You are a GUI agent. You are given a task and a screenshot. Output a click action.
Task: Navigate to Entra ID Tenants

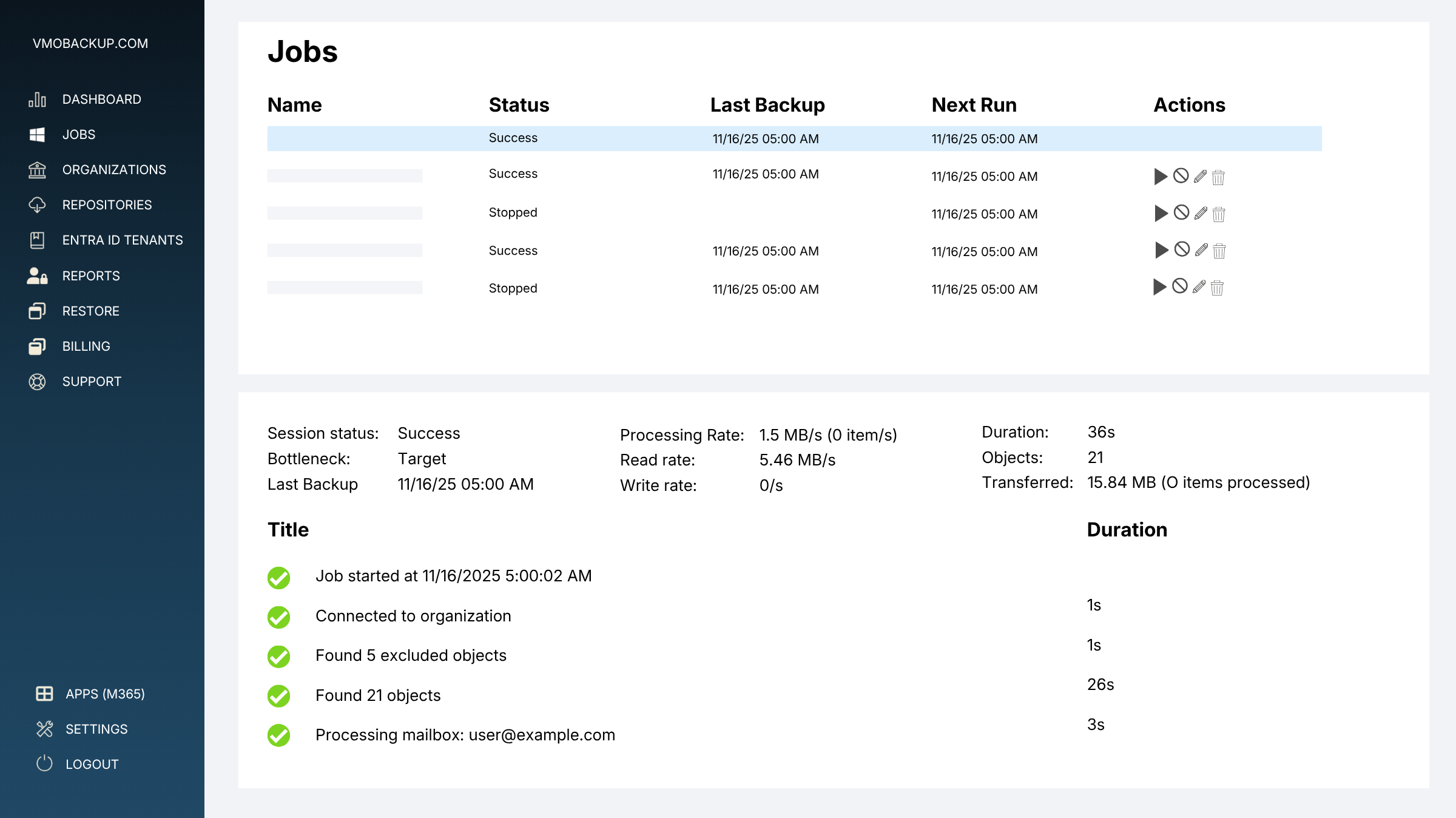click(x=122, y=240)
